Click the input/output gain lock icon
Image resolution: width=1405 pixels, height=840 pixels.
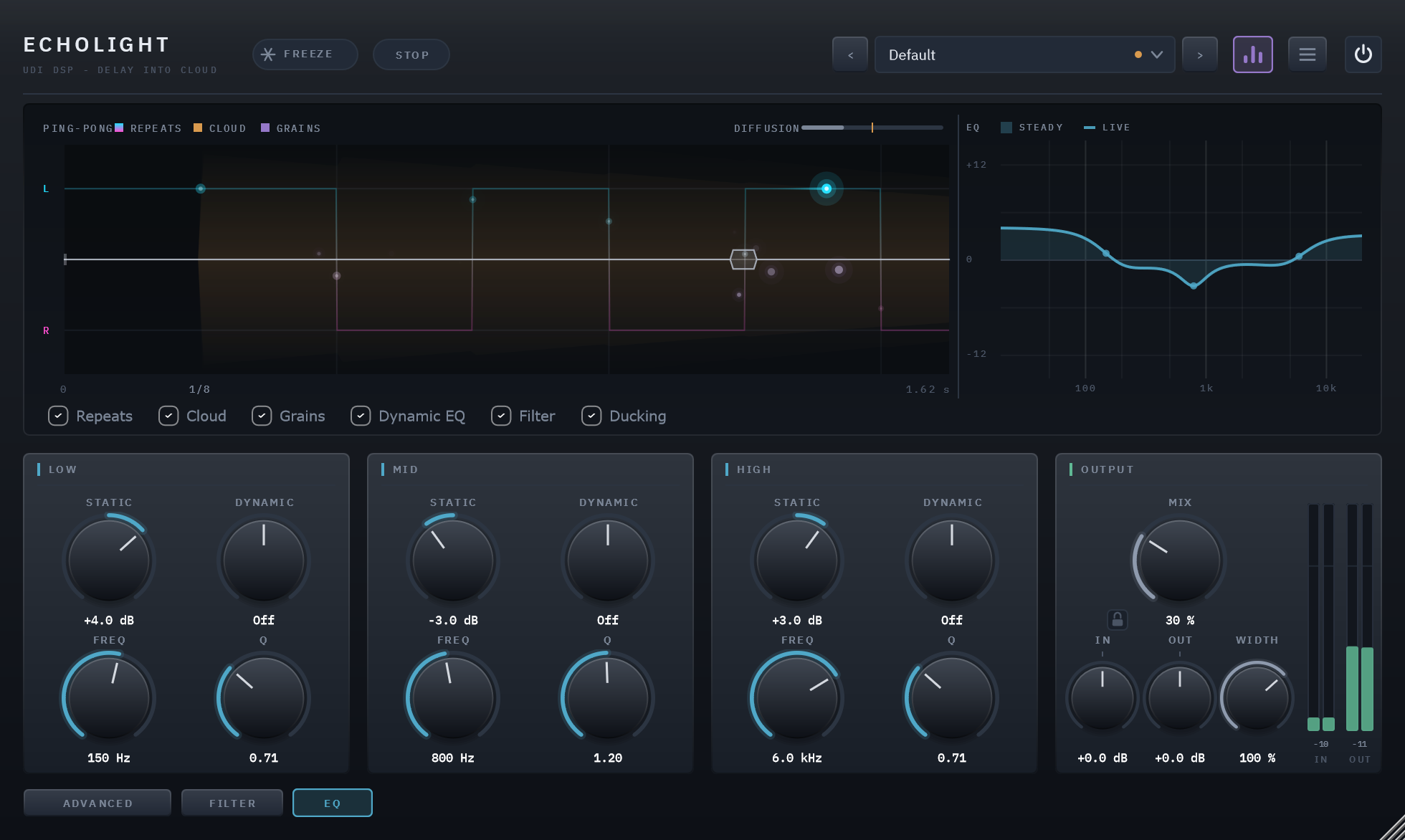1117,620
